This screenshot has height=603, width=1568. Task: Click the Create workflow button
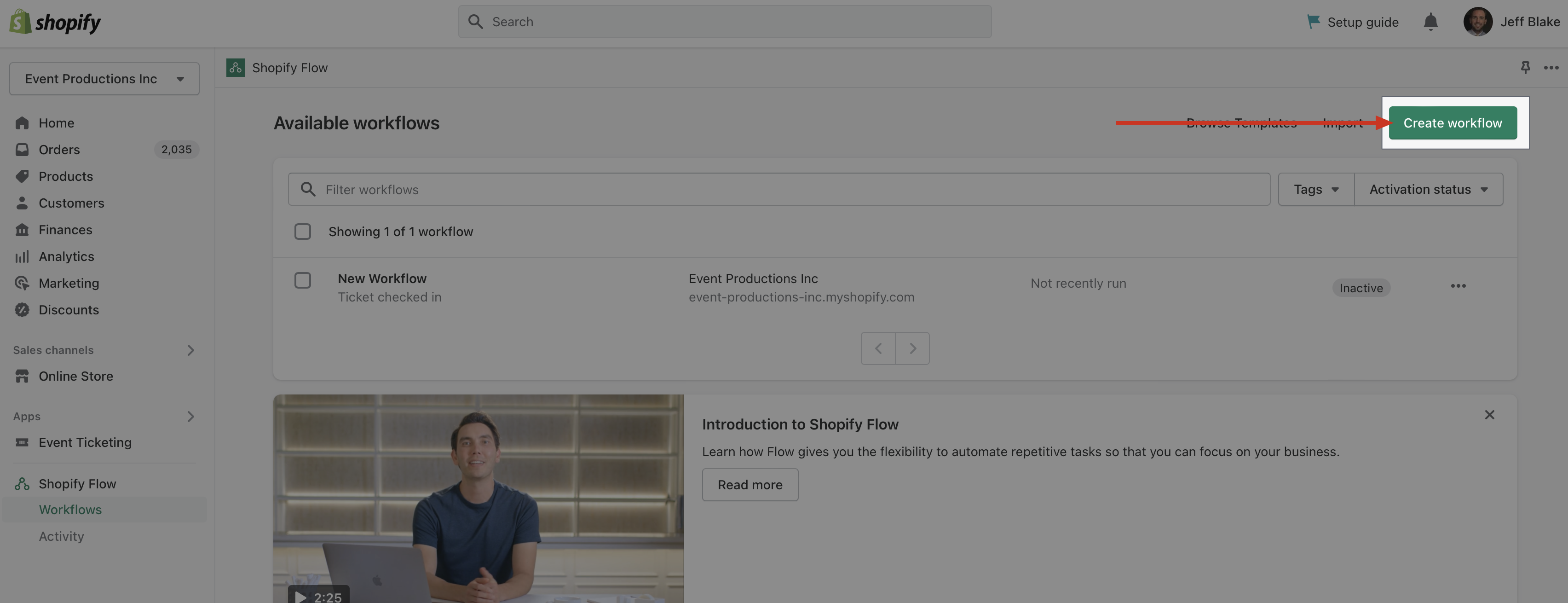(1453, 123)
